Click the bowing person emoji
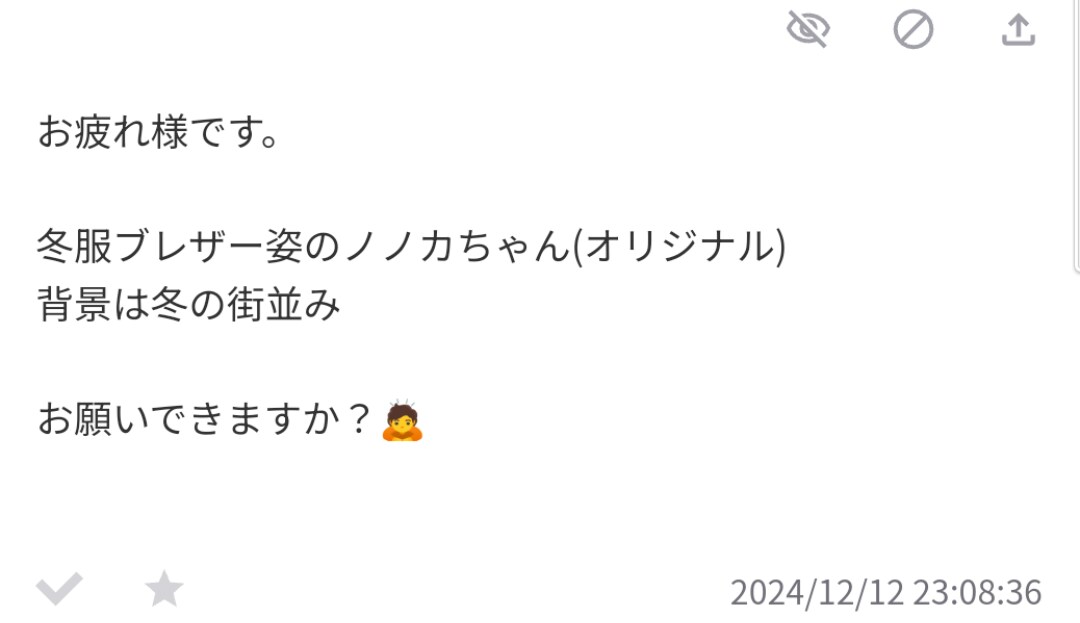Viewport: 1080px width, 623px height. 402,419
